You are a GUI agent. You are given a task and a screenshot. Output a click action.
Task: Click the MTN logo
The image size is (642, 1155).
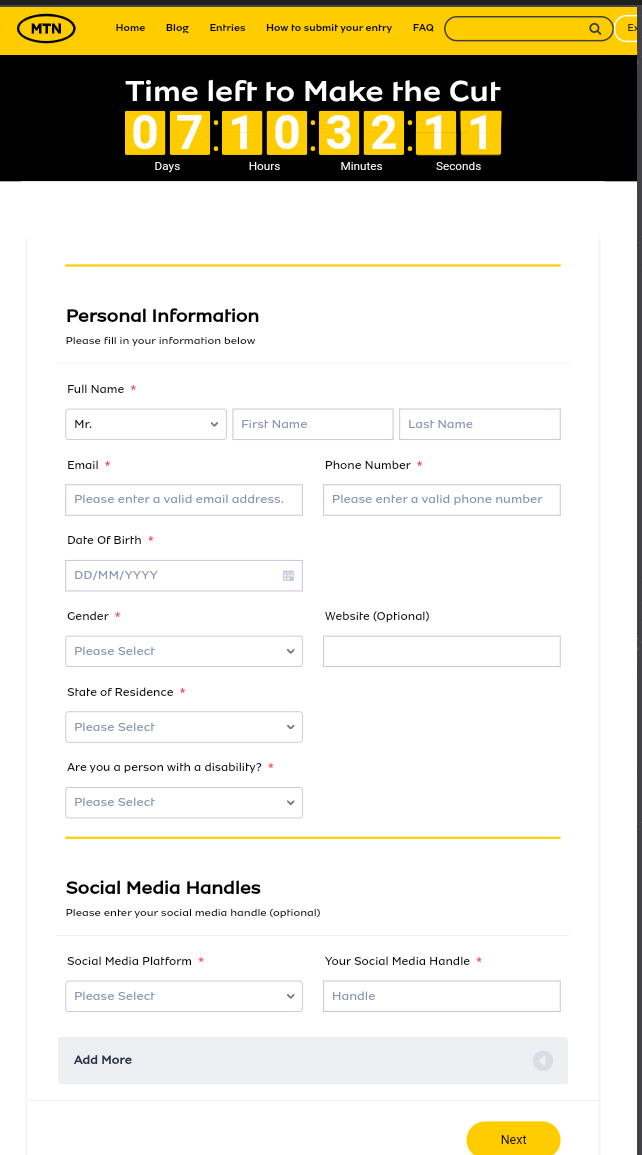pos(46,28)
